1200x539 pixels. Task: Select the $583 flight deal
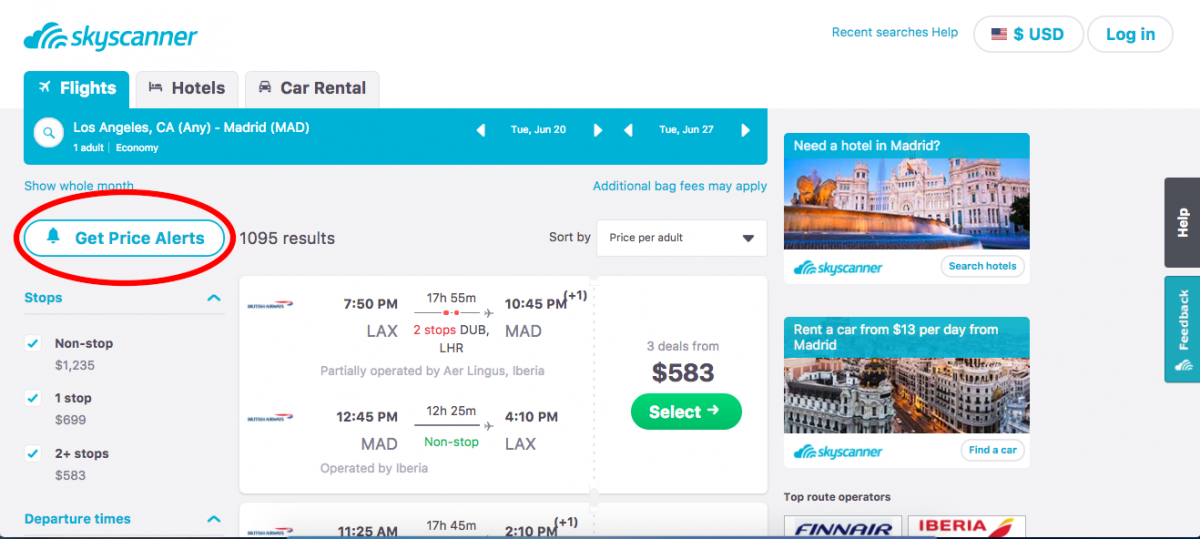click(686, 412)
